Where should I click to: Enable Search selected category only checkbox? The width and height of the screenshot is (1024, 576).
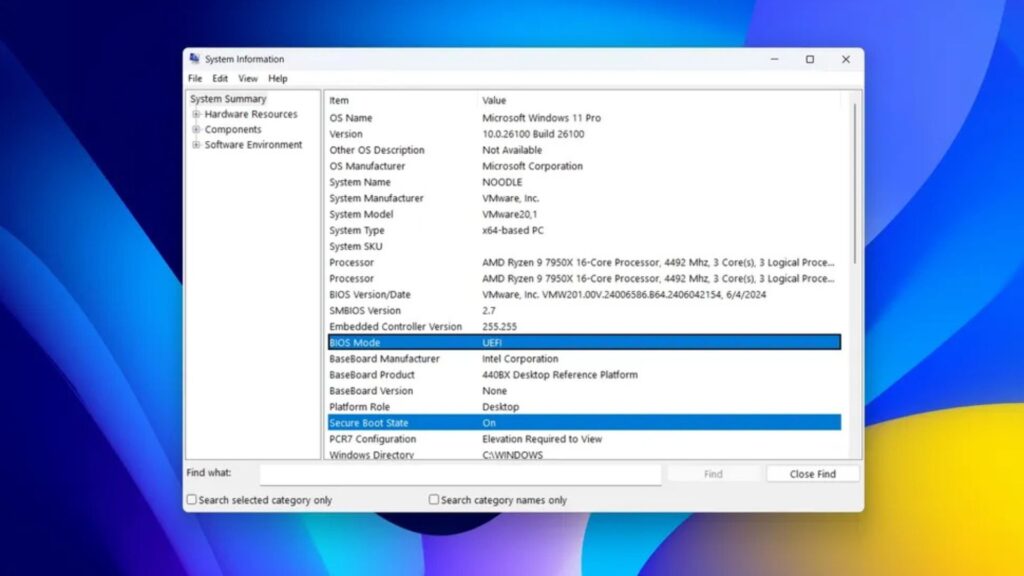click(x=192, y=500)
